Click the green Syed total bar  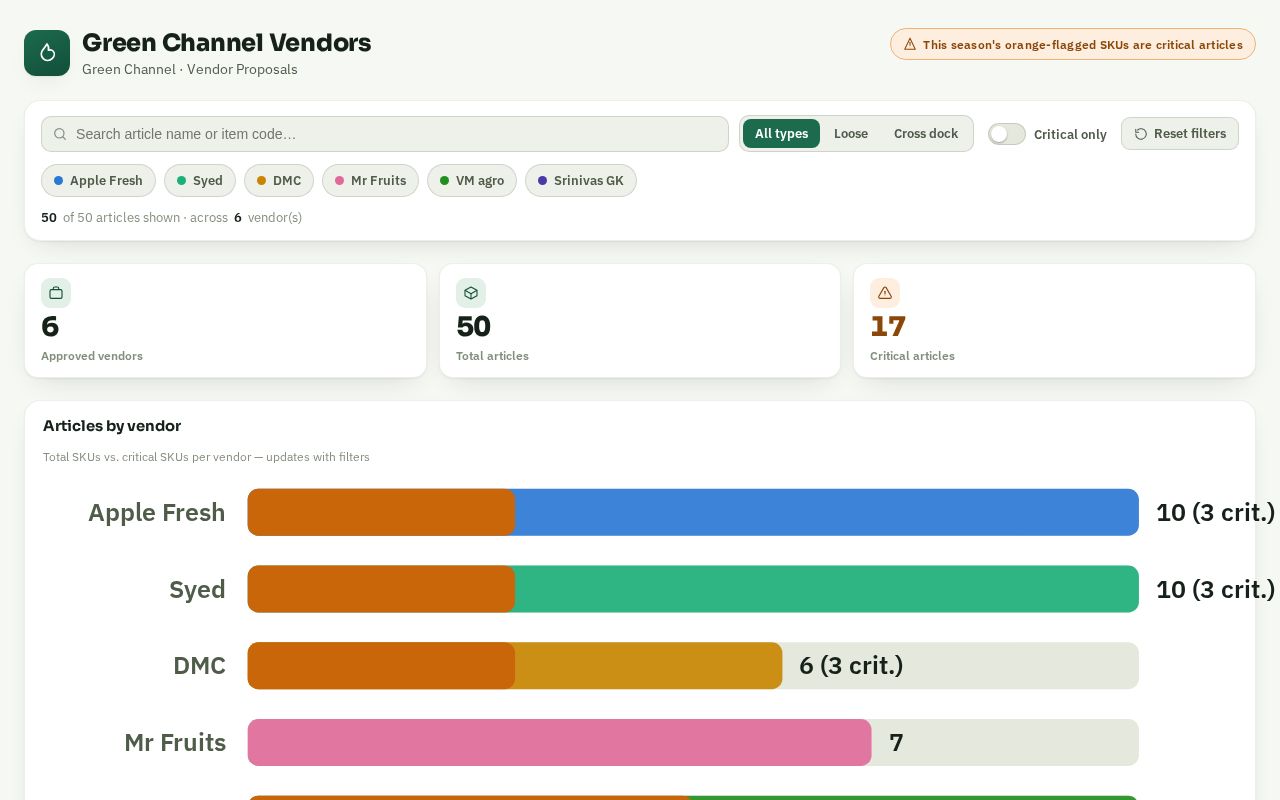tap(826, 589)
